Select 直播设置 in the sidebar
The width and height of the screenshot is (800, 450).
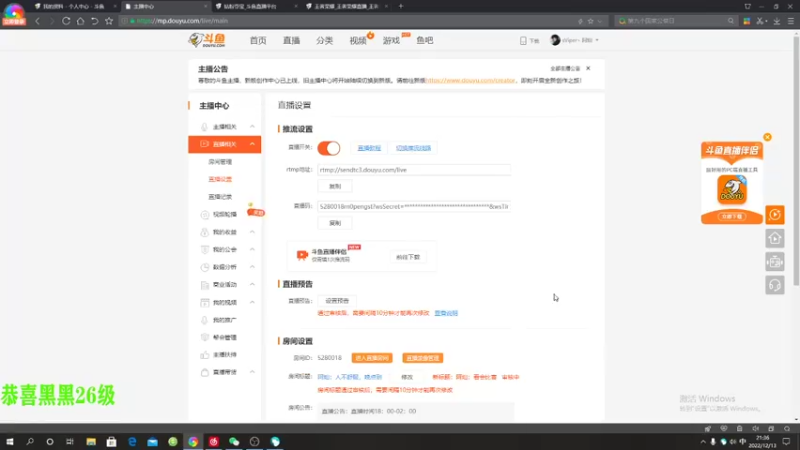coord(220,179)
